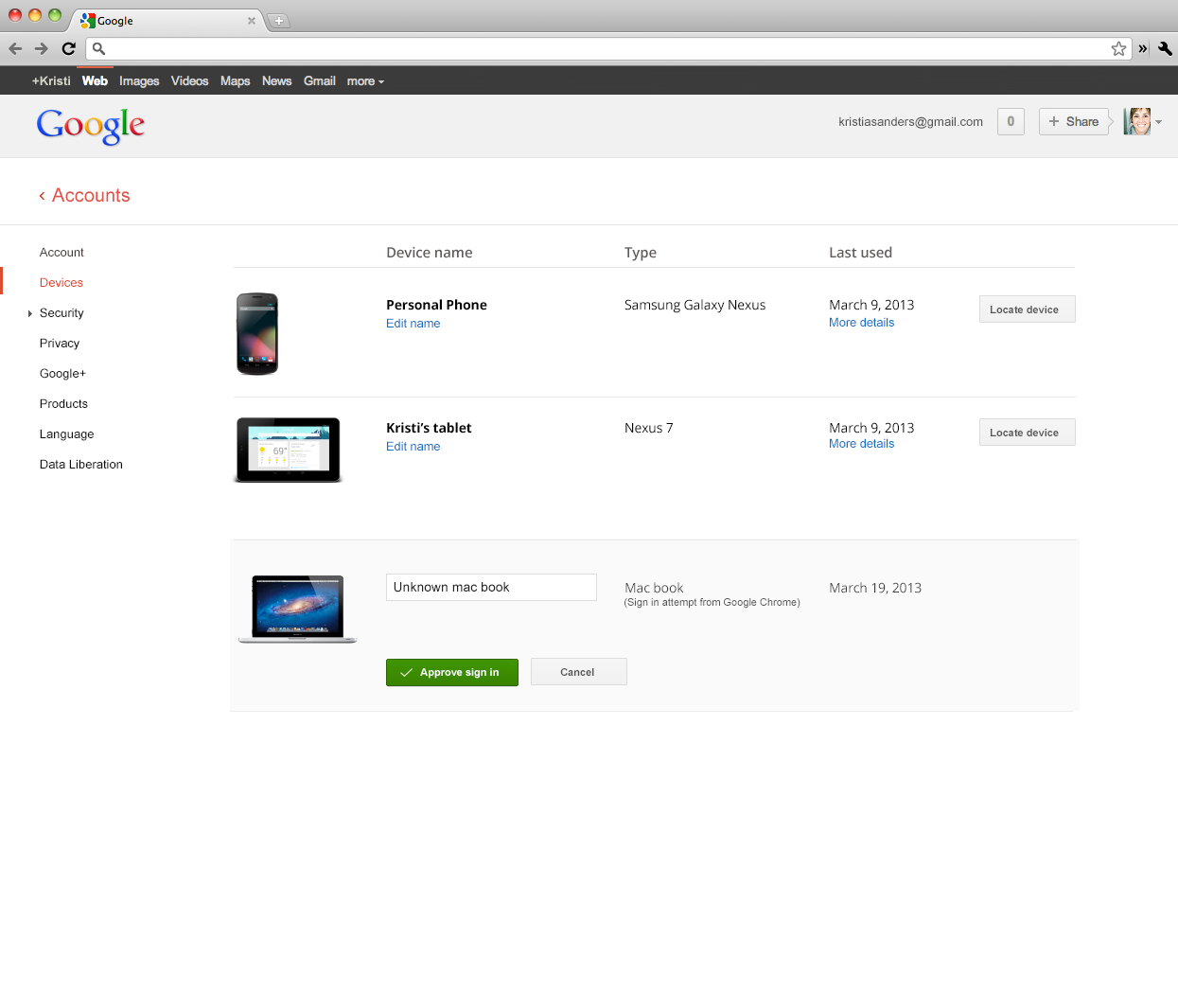Click the Nexus 7 type text
The height and width of the screenshot is (1008, 1178).
pos(648,428)
